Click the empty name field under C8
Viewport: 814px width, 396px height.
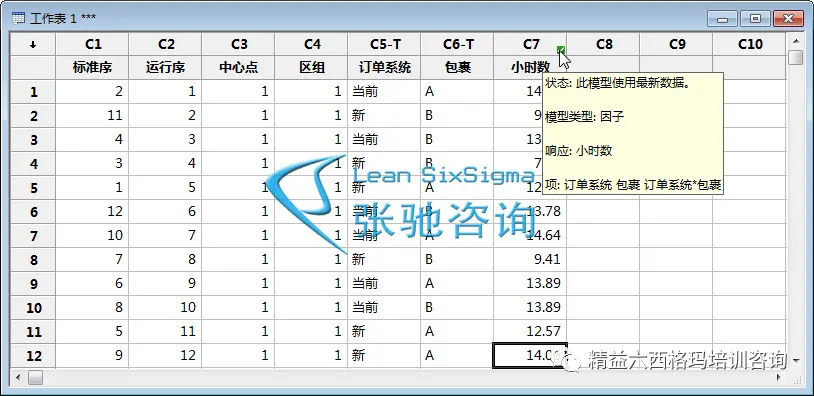604,67
